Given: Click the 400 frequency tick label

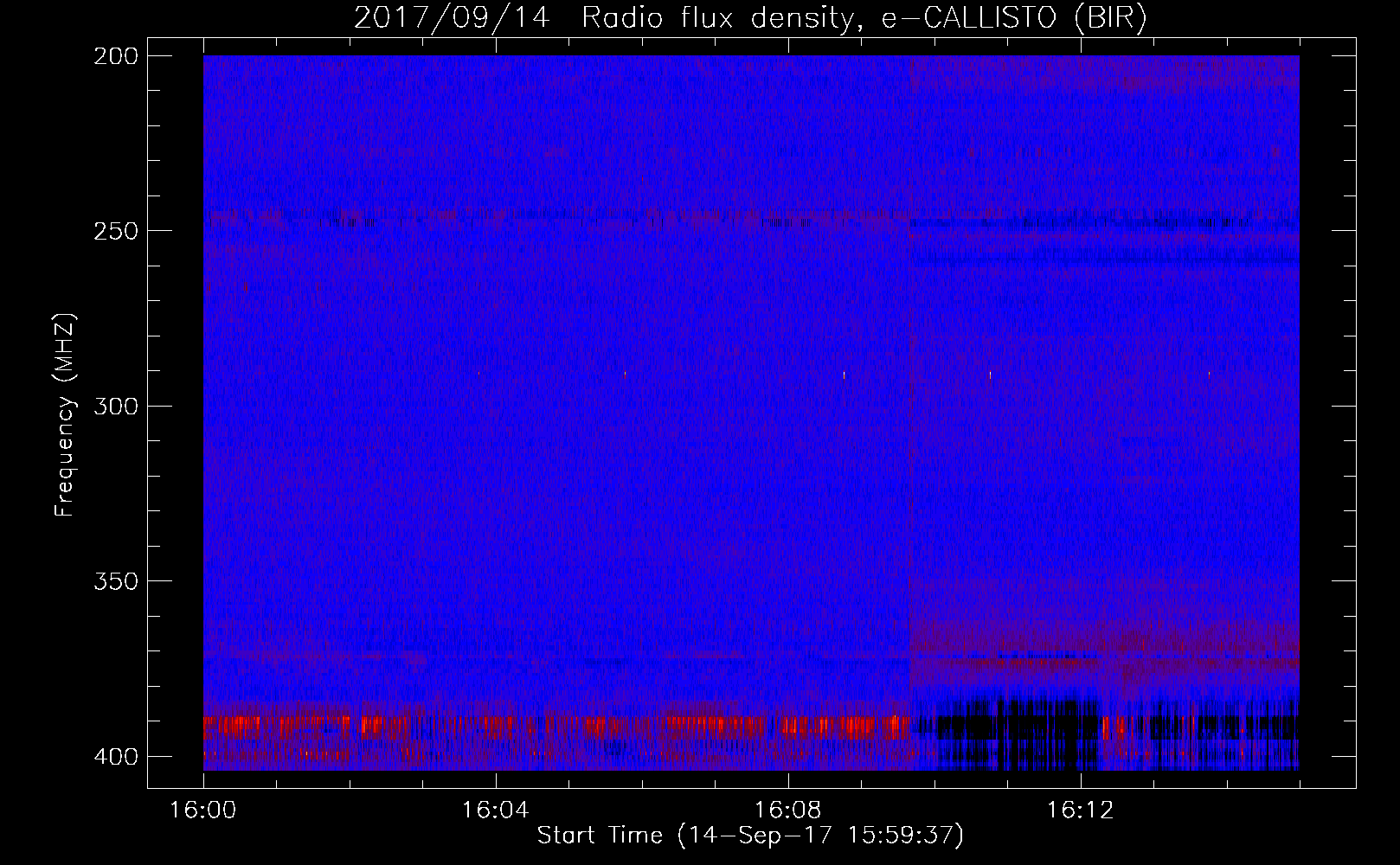Looking at the screenshot, I should pos(115,756).
